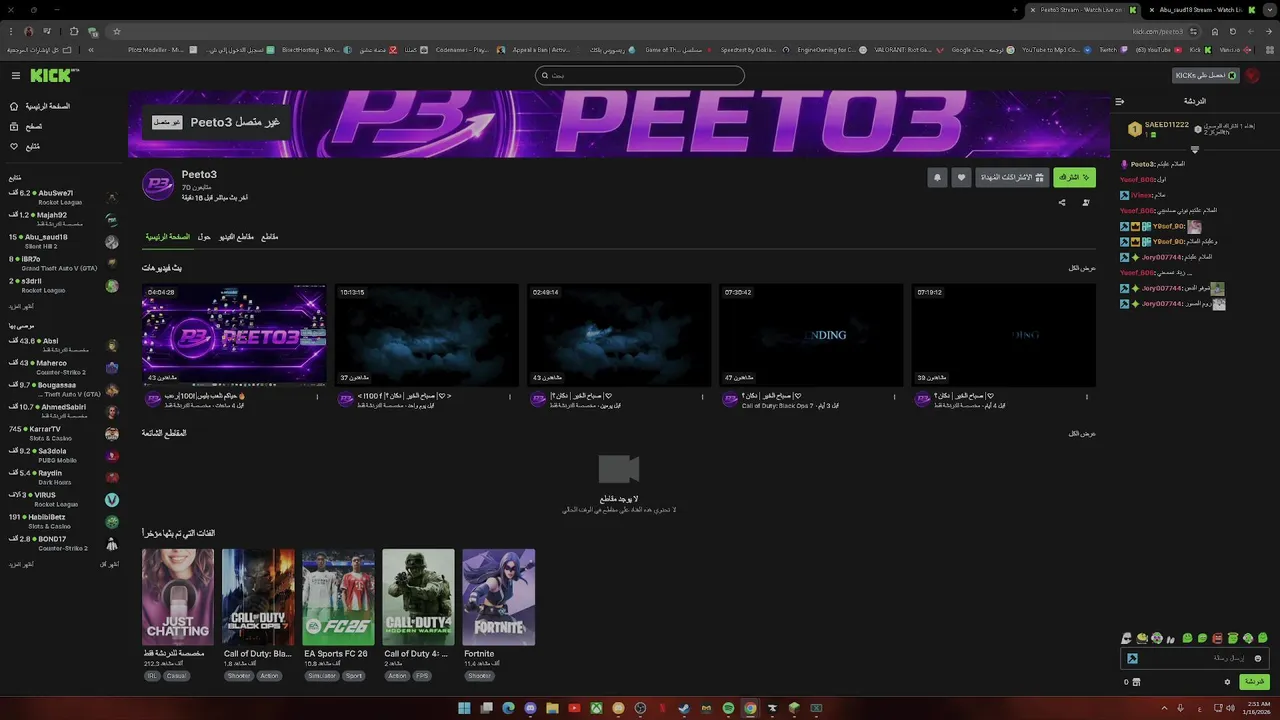Screen dimensions: 1280x720
Task: Open the chat shop icon
Action: point(1136,682)
